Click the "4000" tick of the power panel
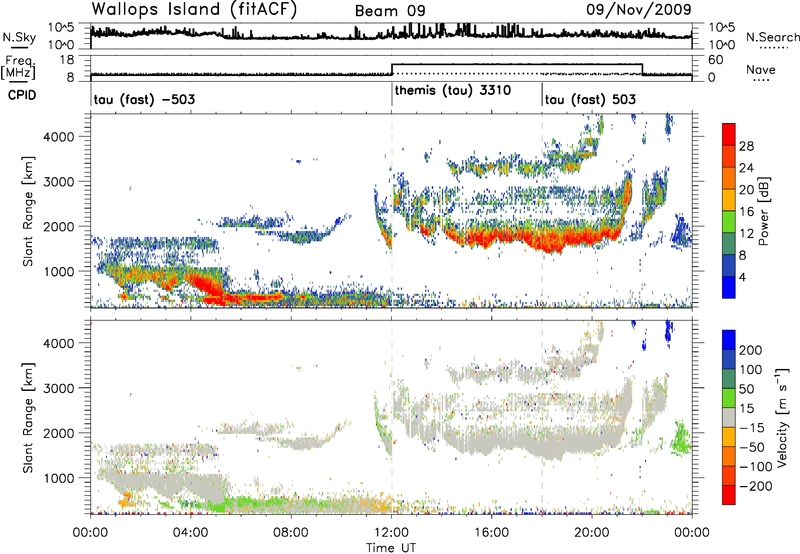Viewport: 800px width, 554px height. [x=58, y=137]
